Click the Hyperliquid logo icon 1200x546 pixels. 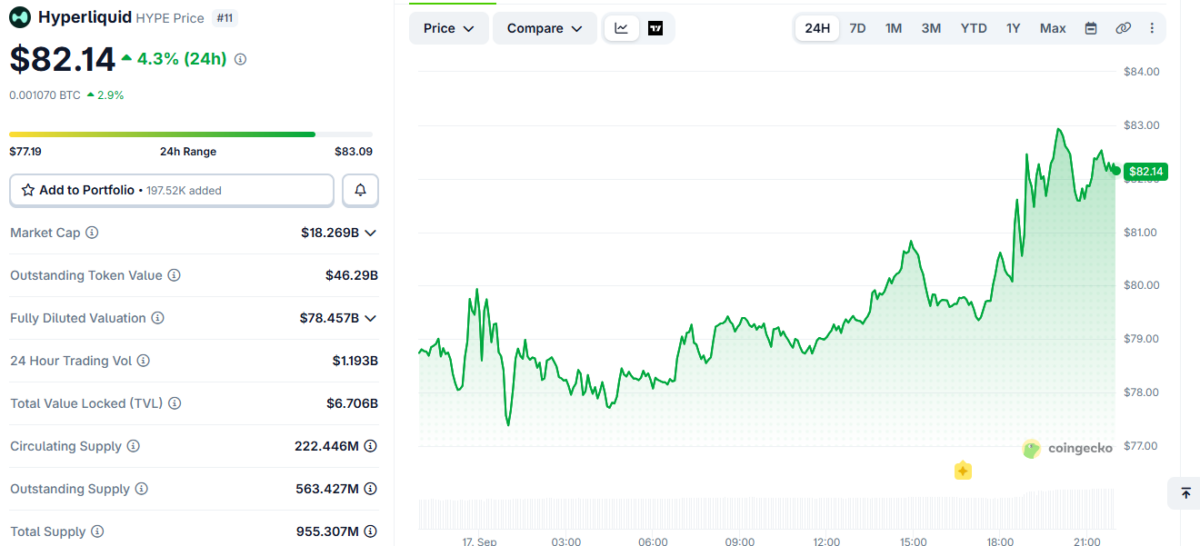tap(20, 17)
